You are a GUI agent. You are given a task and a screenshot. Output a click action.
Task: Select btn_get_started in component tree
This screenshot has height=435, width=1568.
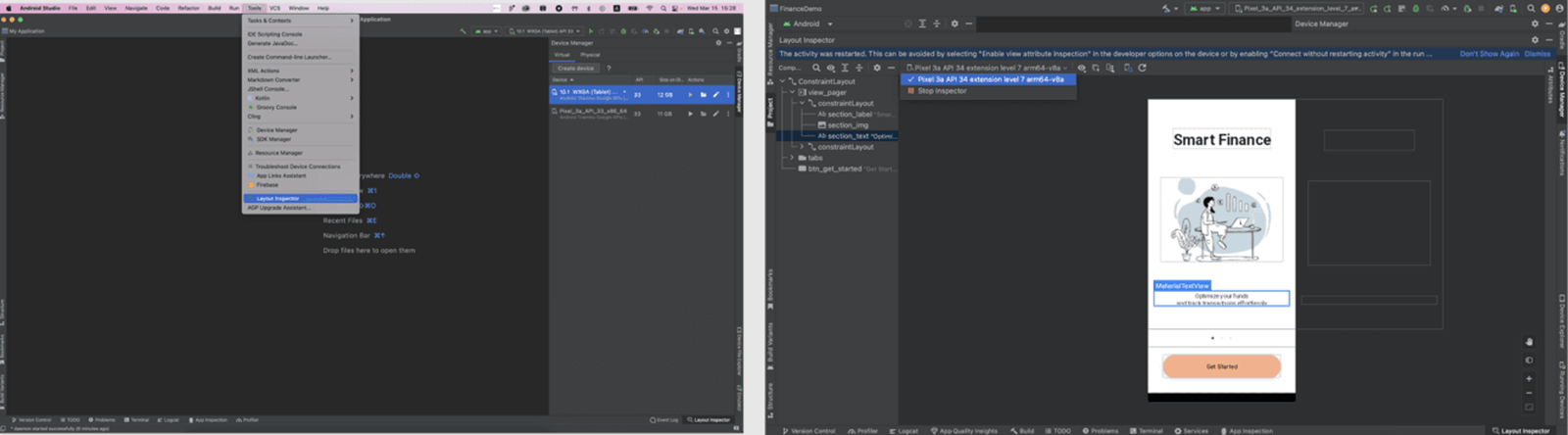click(835, 169)
